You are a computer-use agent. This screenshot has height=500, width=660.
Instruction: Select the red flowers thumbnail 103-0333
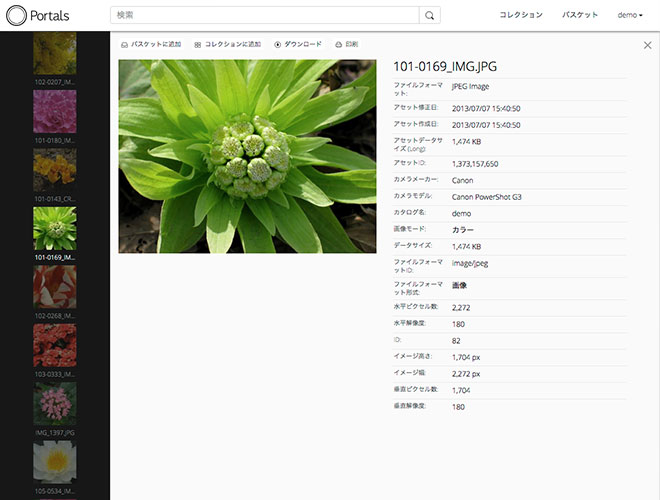tap(55, 346)
